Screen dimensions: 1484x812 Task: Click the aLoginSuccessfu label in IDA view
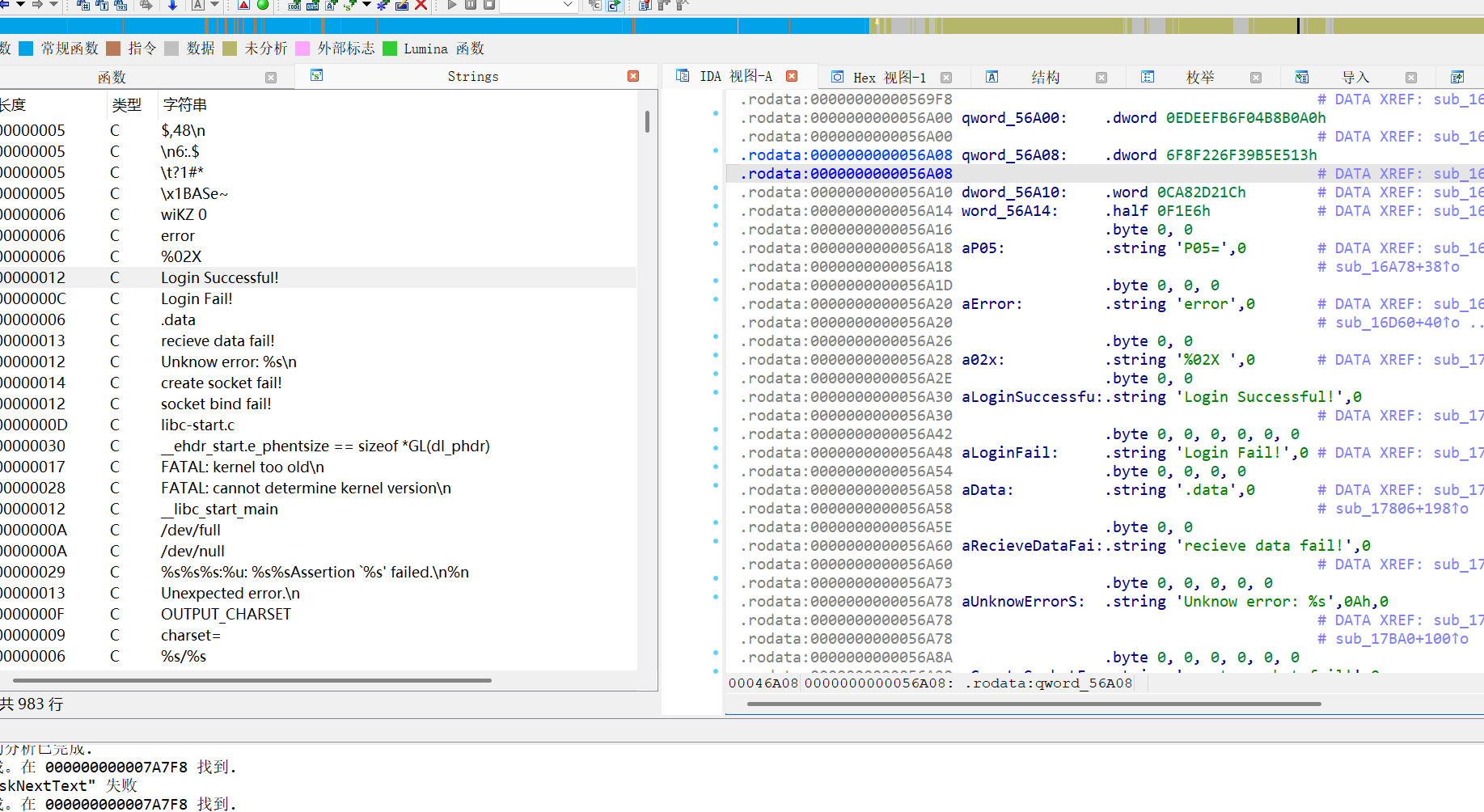[x=1030, y=397]
